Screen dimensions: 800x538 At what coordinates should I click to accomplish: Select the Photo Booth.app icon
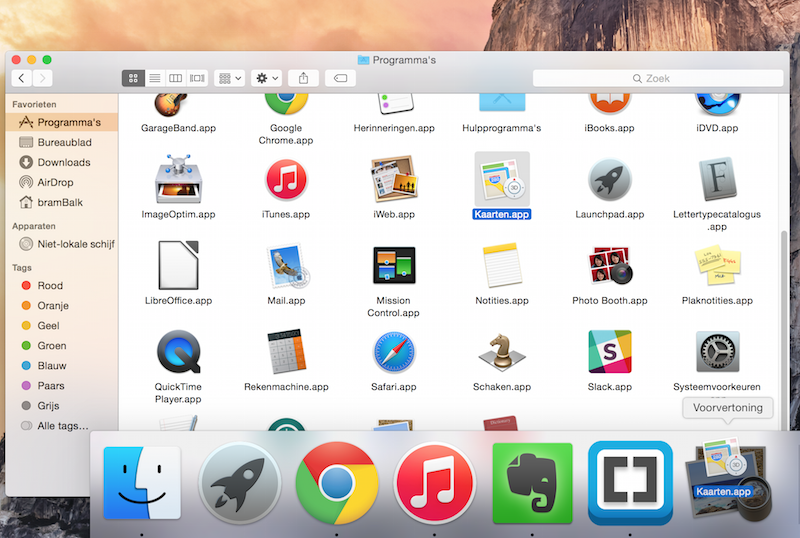(x=610, y=265)
